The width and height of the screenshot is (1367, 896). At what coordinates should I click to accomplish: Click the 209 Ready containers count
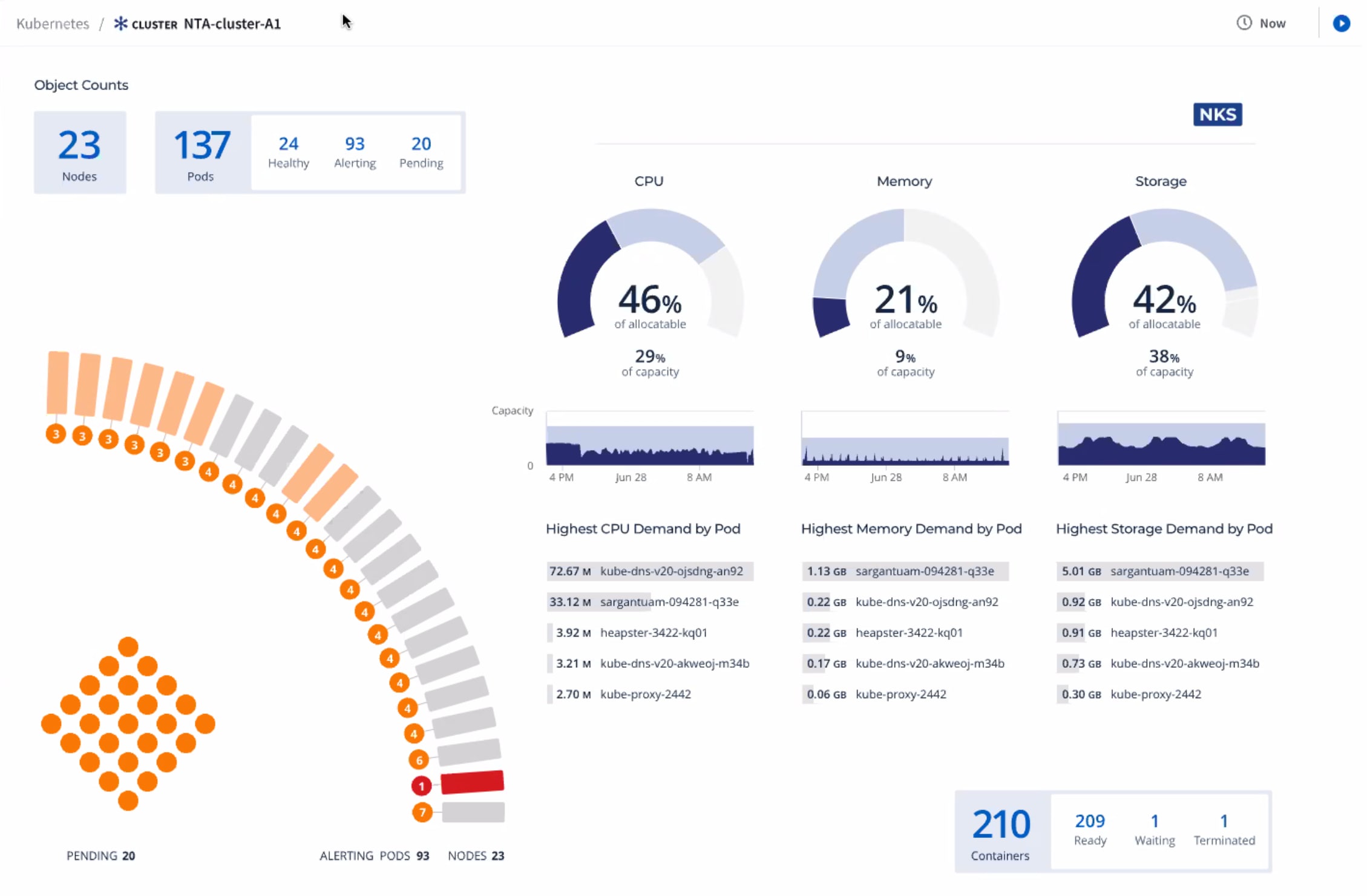point(1089,829)
